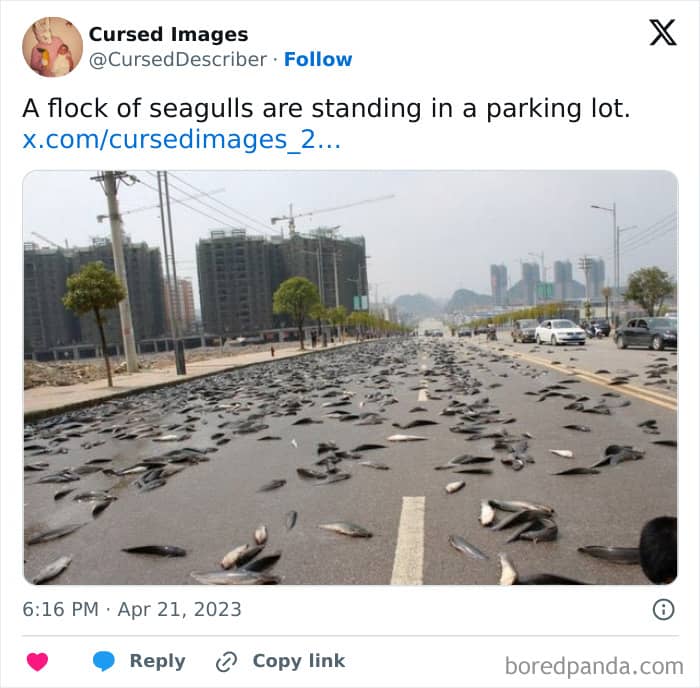
Task: Click the seagulls tweet text
Action: pos(326,108)
